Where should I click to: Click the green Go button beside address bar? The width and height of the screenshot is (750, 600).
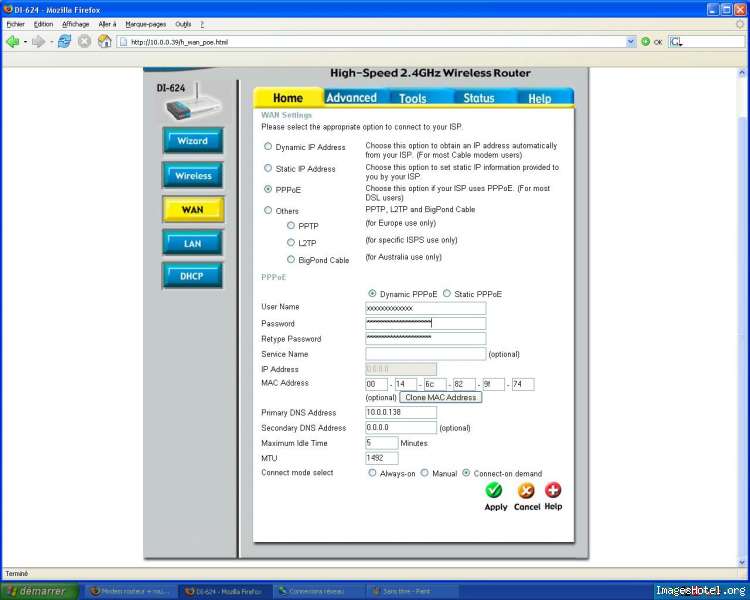tap(645, 42)
